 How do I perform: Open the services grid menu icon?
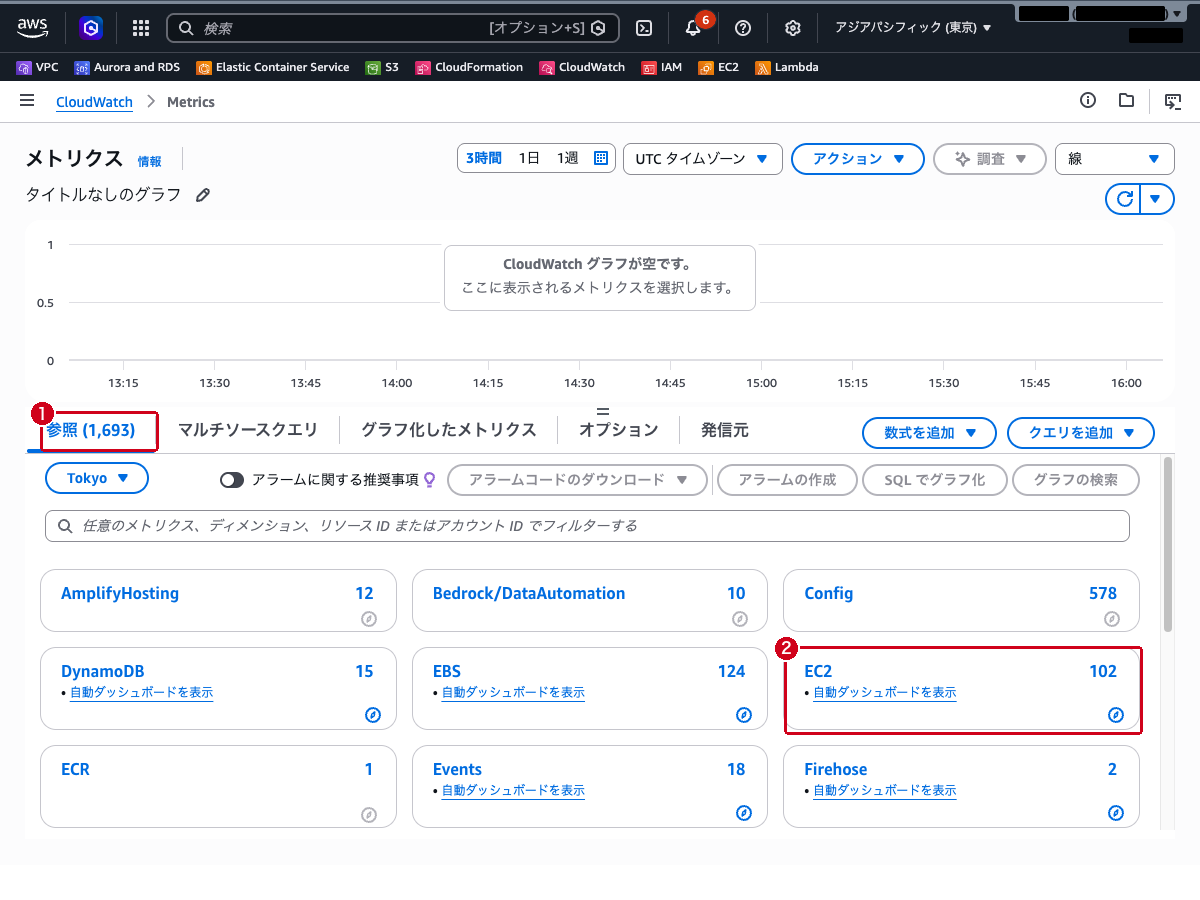141,28
